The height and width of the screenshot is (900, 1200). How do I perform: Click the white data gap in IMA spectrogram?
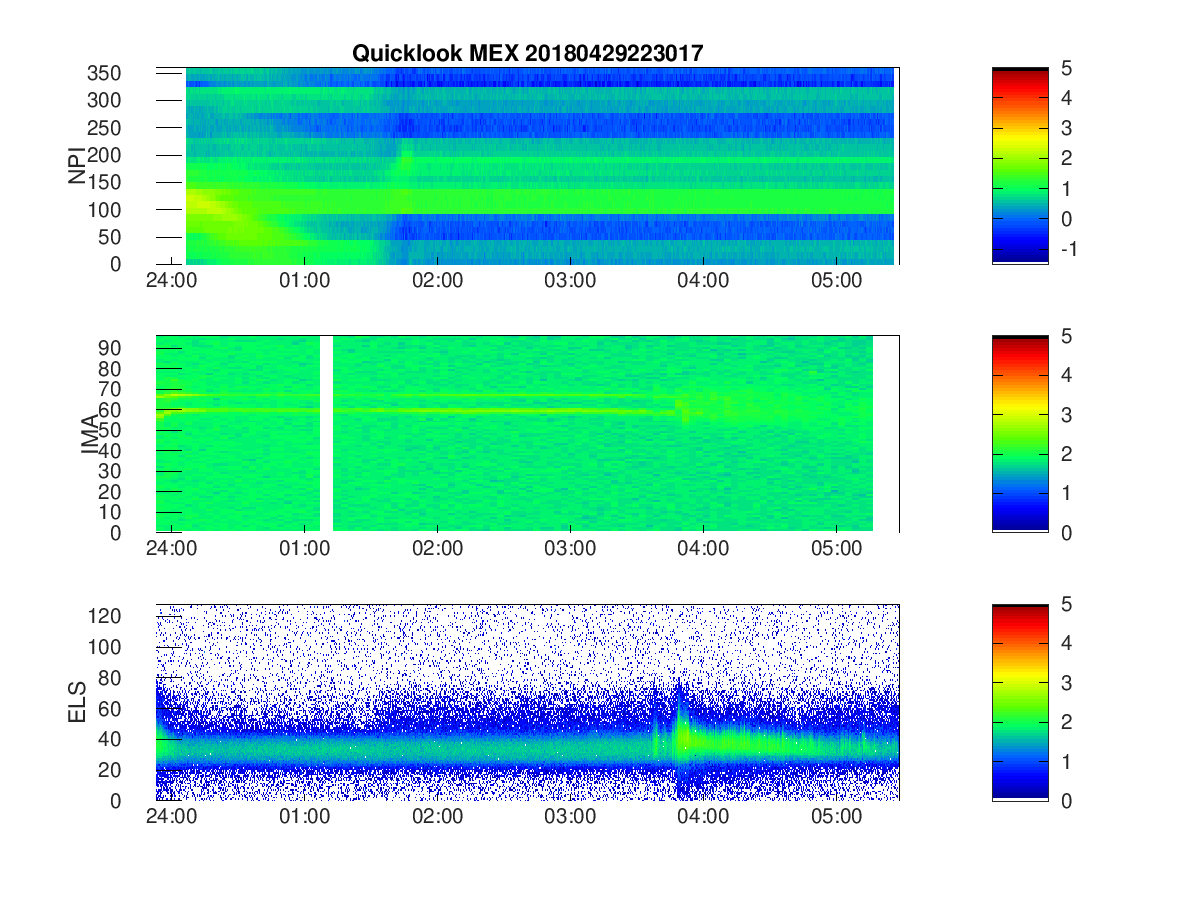[326, 434]
